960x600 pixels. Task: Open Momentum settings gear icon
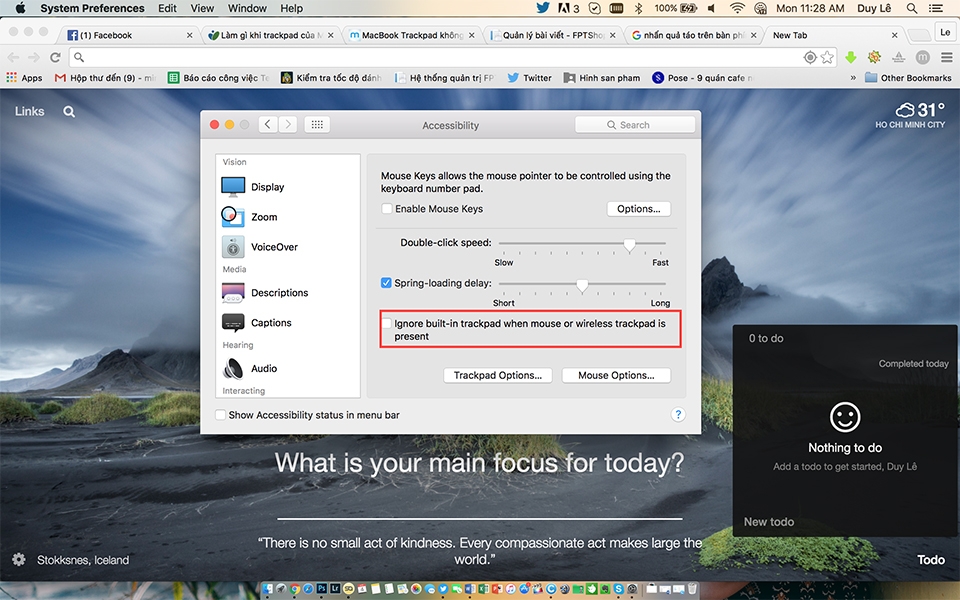point(19,560)
